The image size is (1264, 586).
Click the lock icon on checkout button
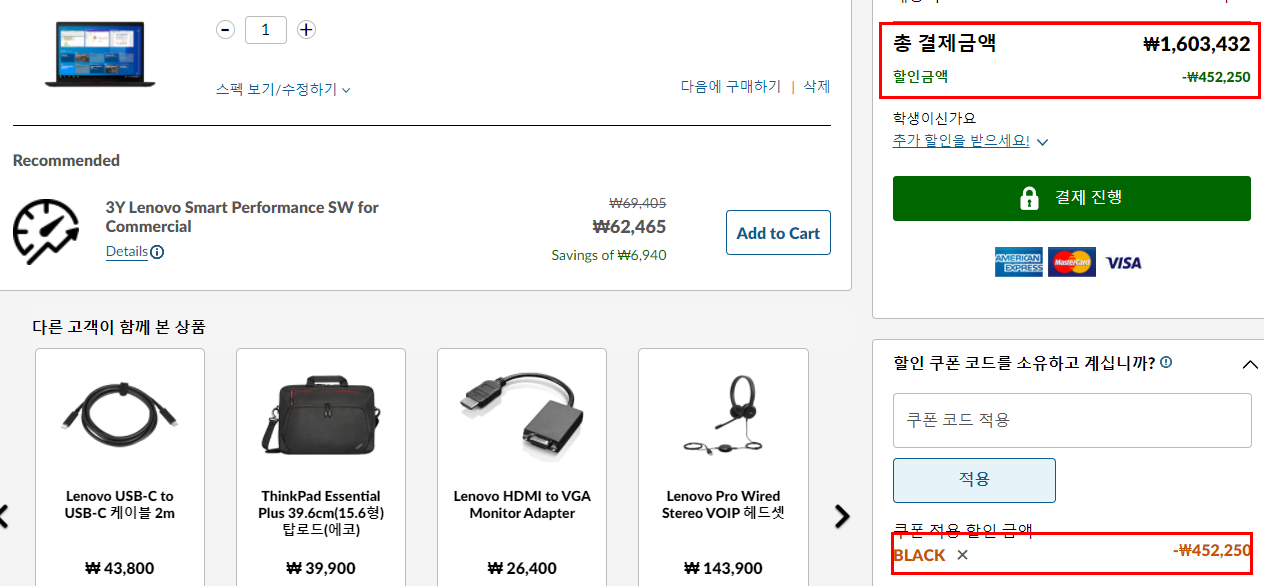pos(1029,198)
